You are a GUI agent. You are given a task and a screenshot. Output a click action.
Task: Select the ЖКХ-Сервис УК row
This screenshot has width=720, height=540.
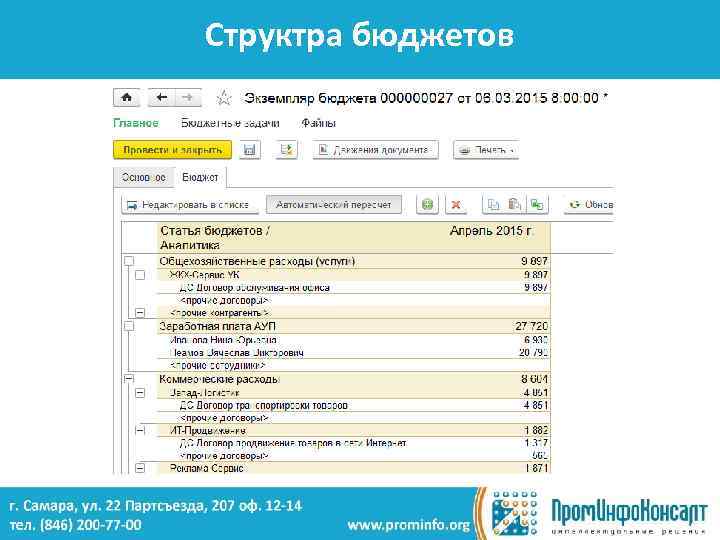tap(354, 275)
